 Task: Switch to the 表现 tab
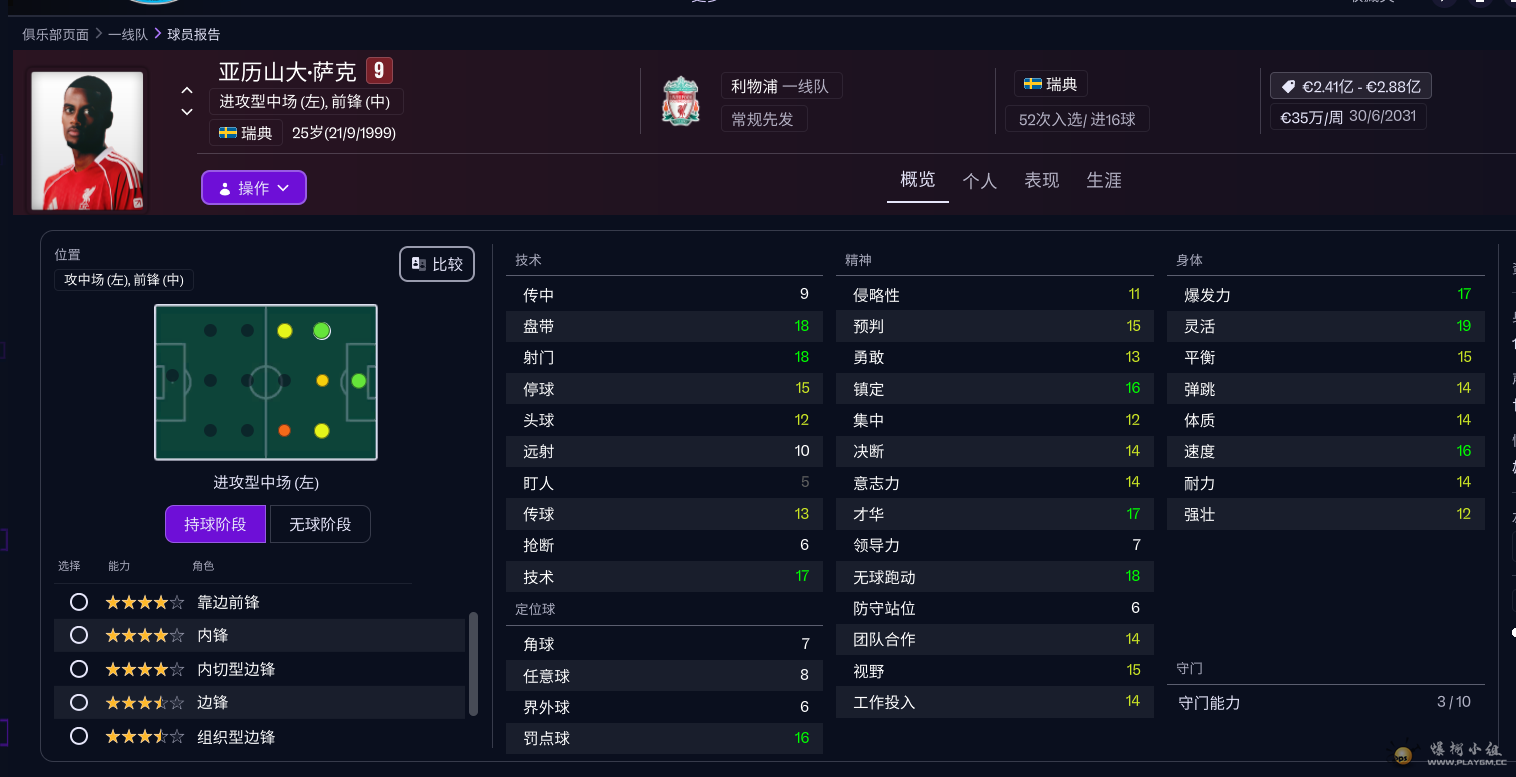[x=1041, y=181]
